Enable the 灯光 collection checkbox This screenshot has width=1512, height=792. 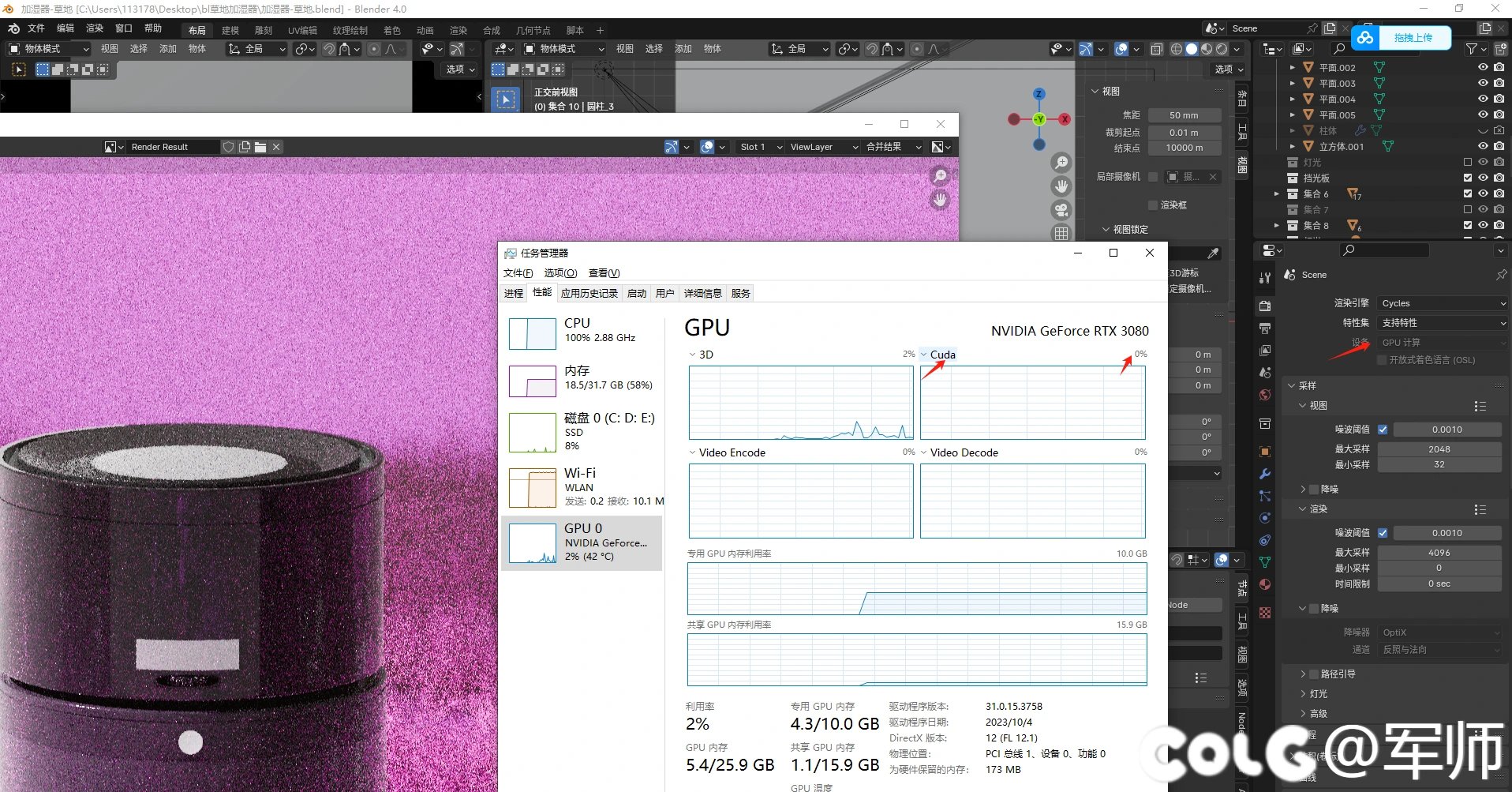coord(1468,162)
